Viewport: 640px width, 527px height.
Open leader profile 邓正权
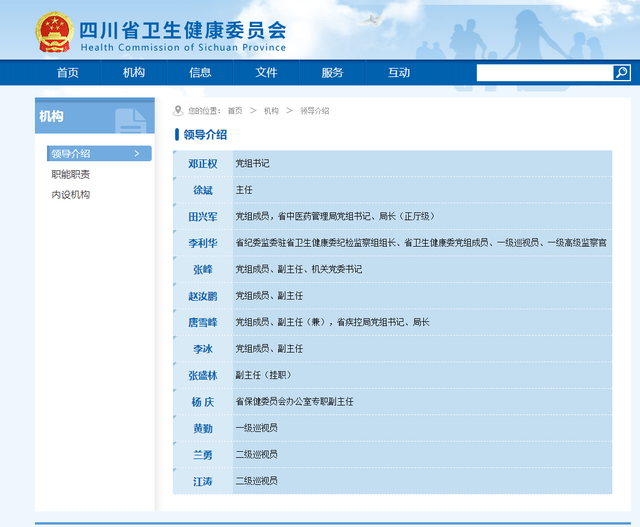(x=203, y=163)
